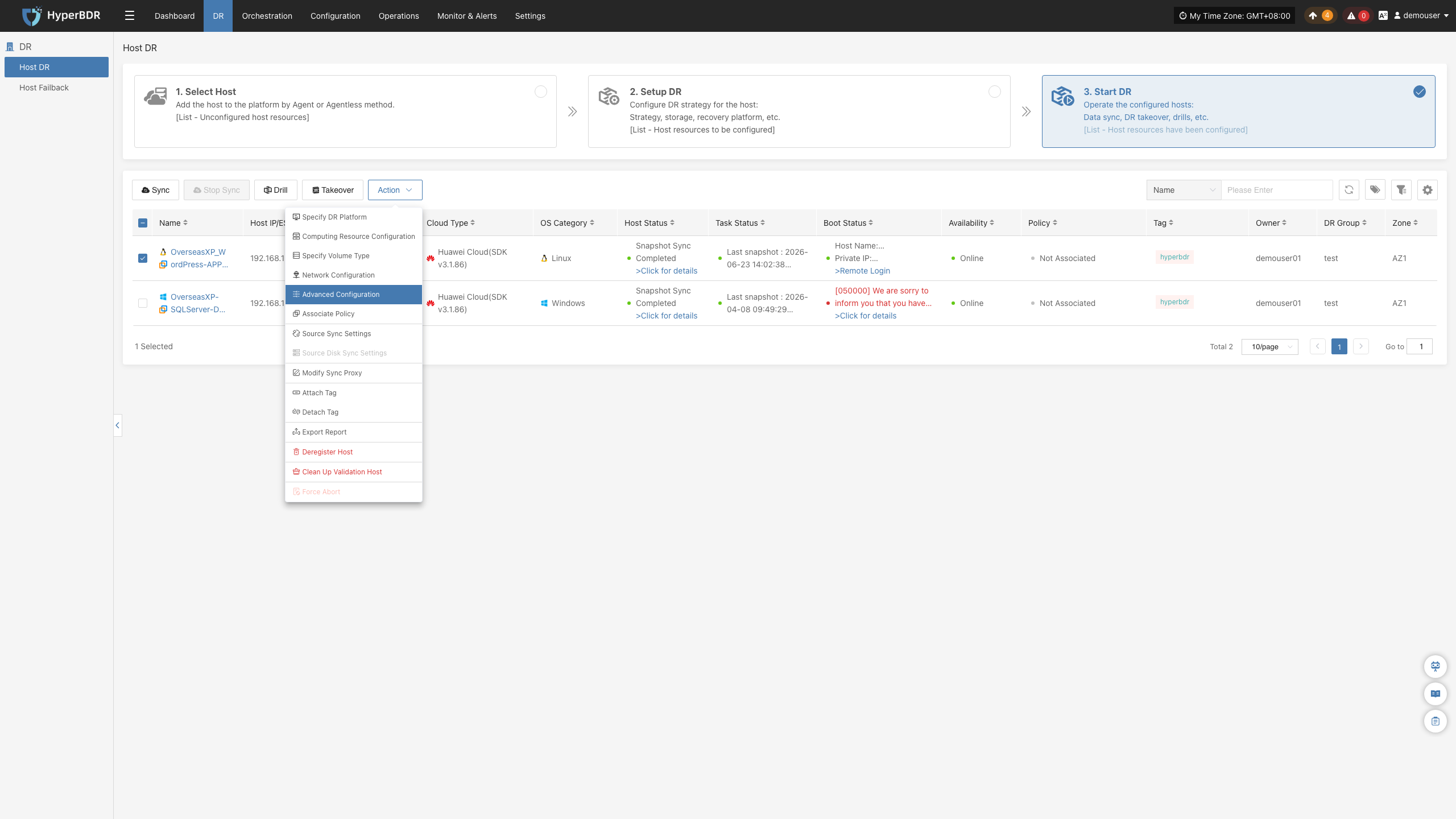Open Click for details under SQLServer boot error
Viewport: 1456px width, 819px height.
point(866,316)
